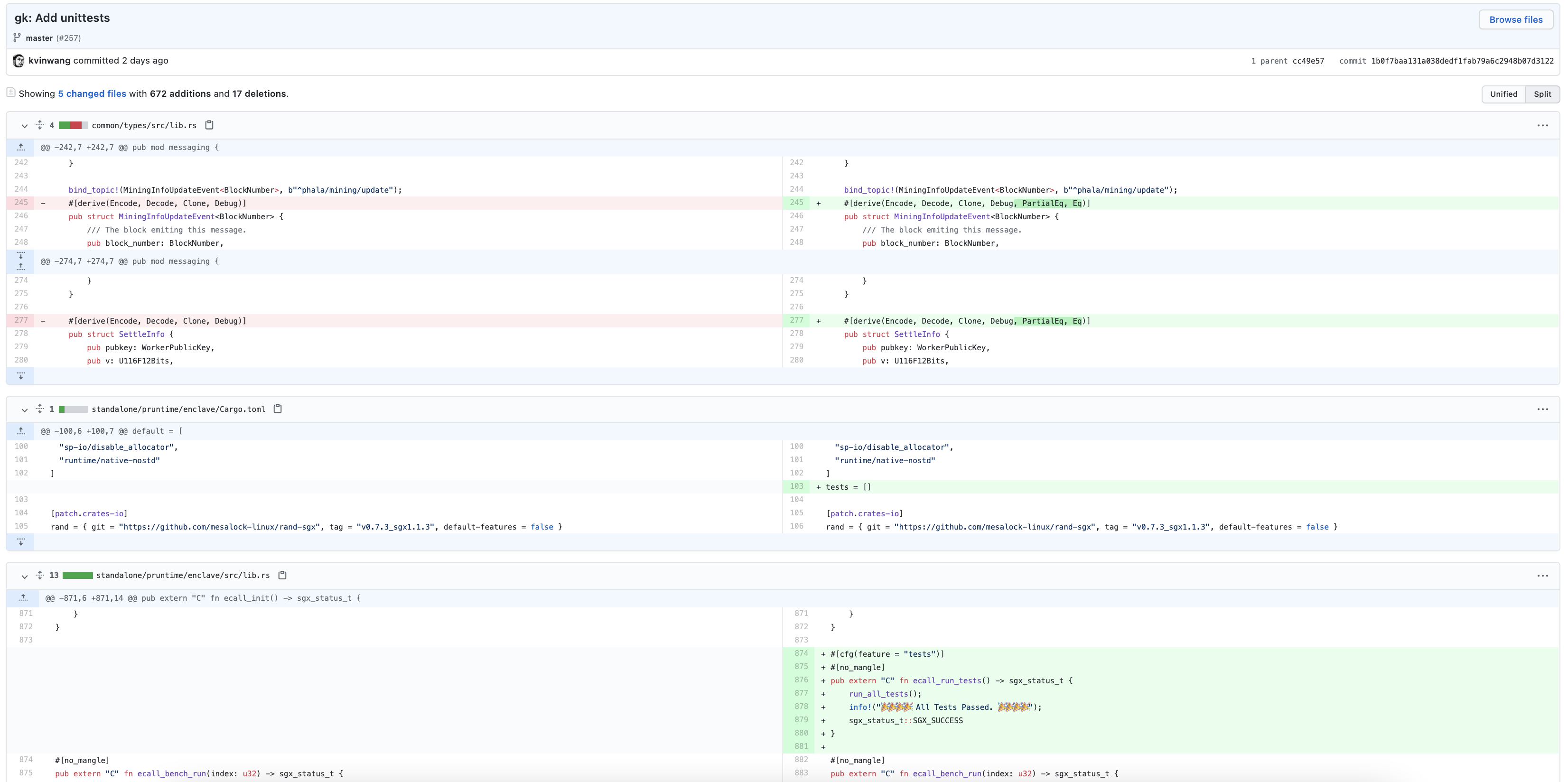Expand lines above hunk at line 242
Viewport: 1568px width, 782px height.
pos(21,147)
